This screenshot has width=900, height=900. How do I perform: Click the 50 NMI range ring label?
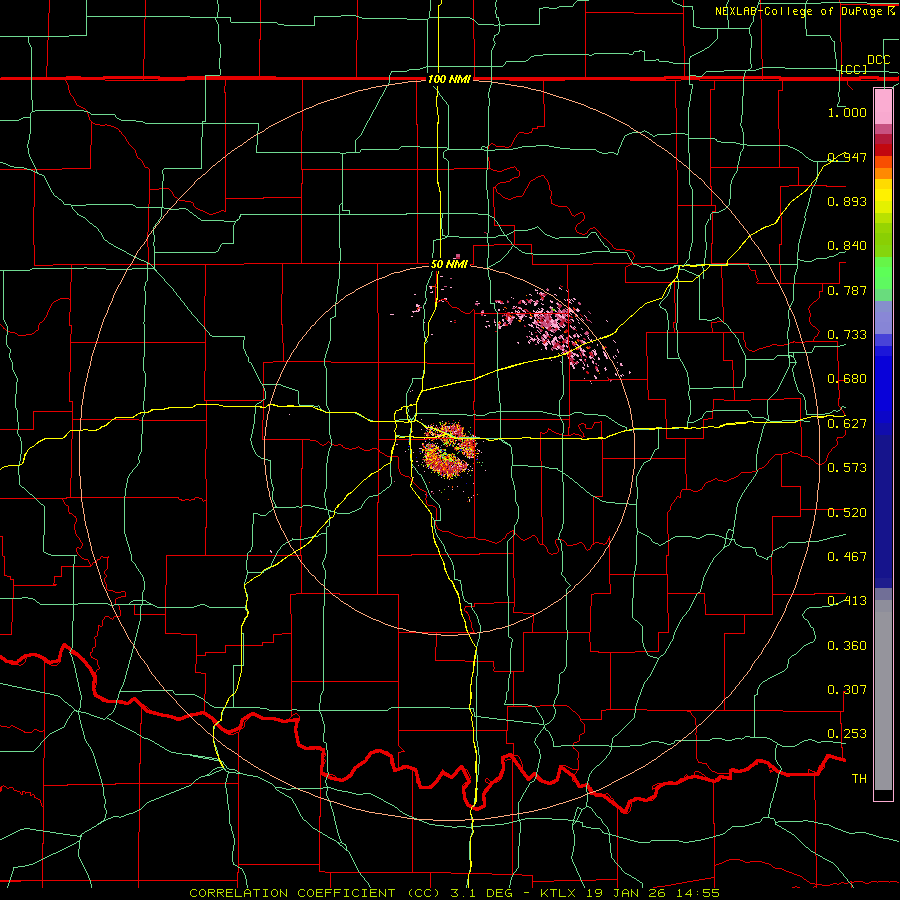click(x=449, y=265)
